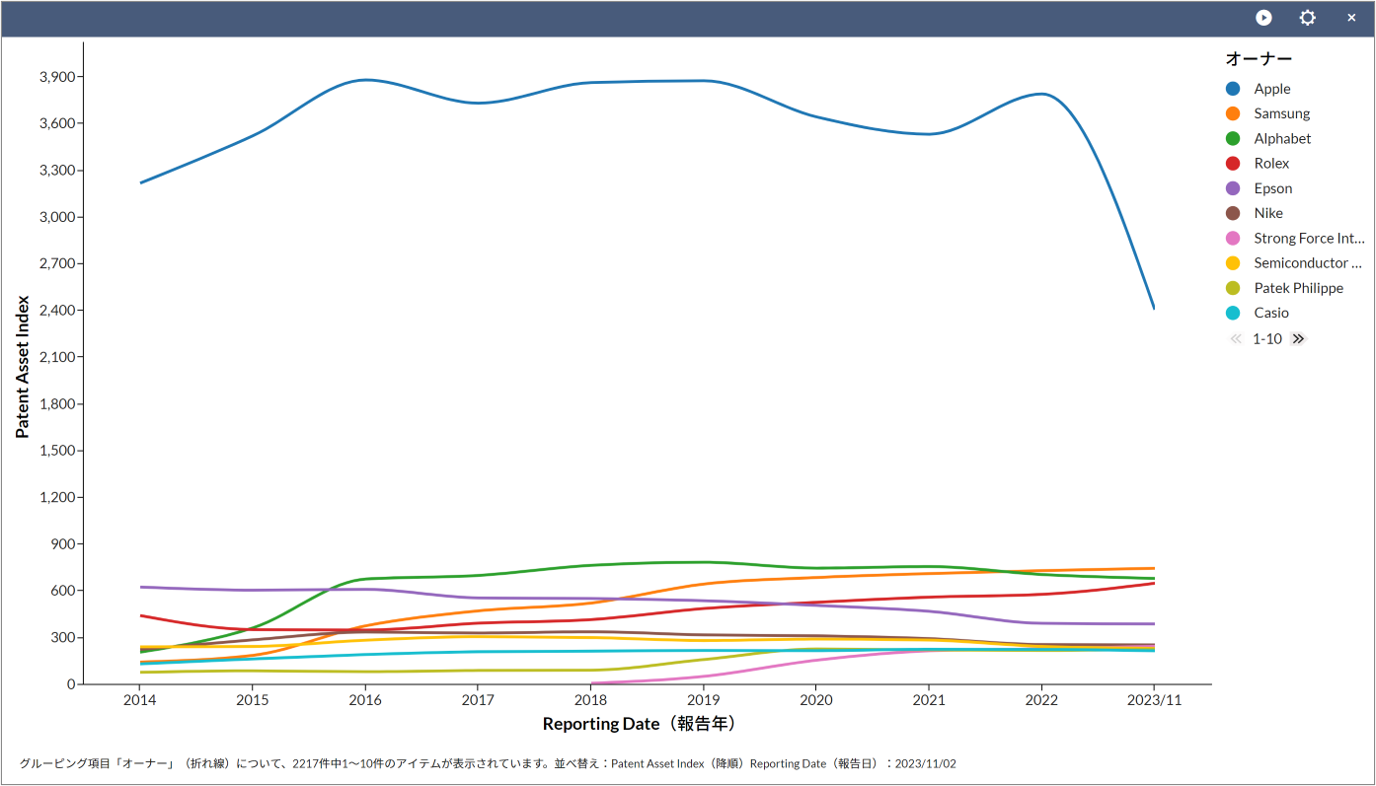Select the Epson legend label
The height and width of the screenshot is (786, 1376).
click(x=1273, y=189)
